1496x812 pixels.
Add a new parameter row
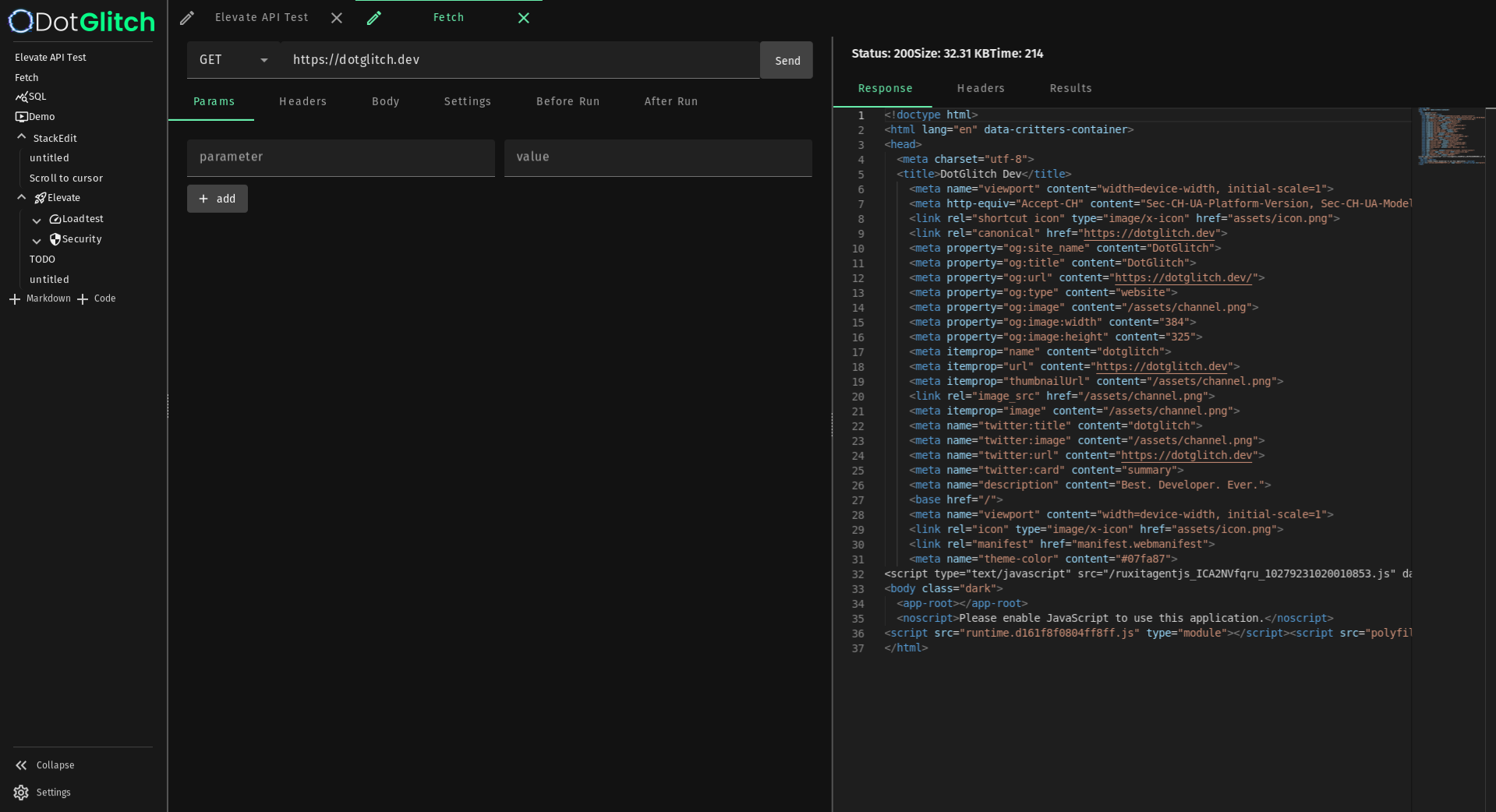(x=218, y=199)
